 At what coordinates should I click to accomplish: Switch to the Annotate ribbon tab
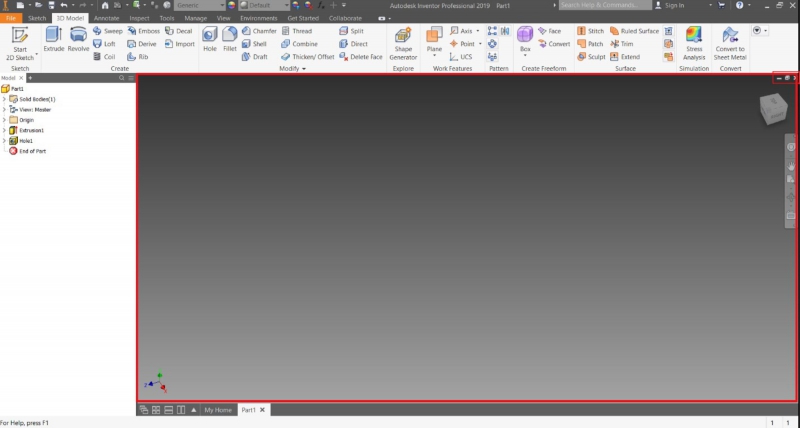pyautogui.click(x=107, y=18)
